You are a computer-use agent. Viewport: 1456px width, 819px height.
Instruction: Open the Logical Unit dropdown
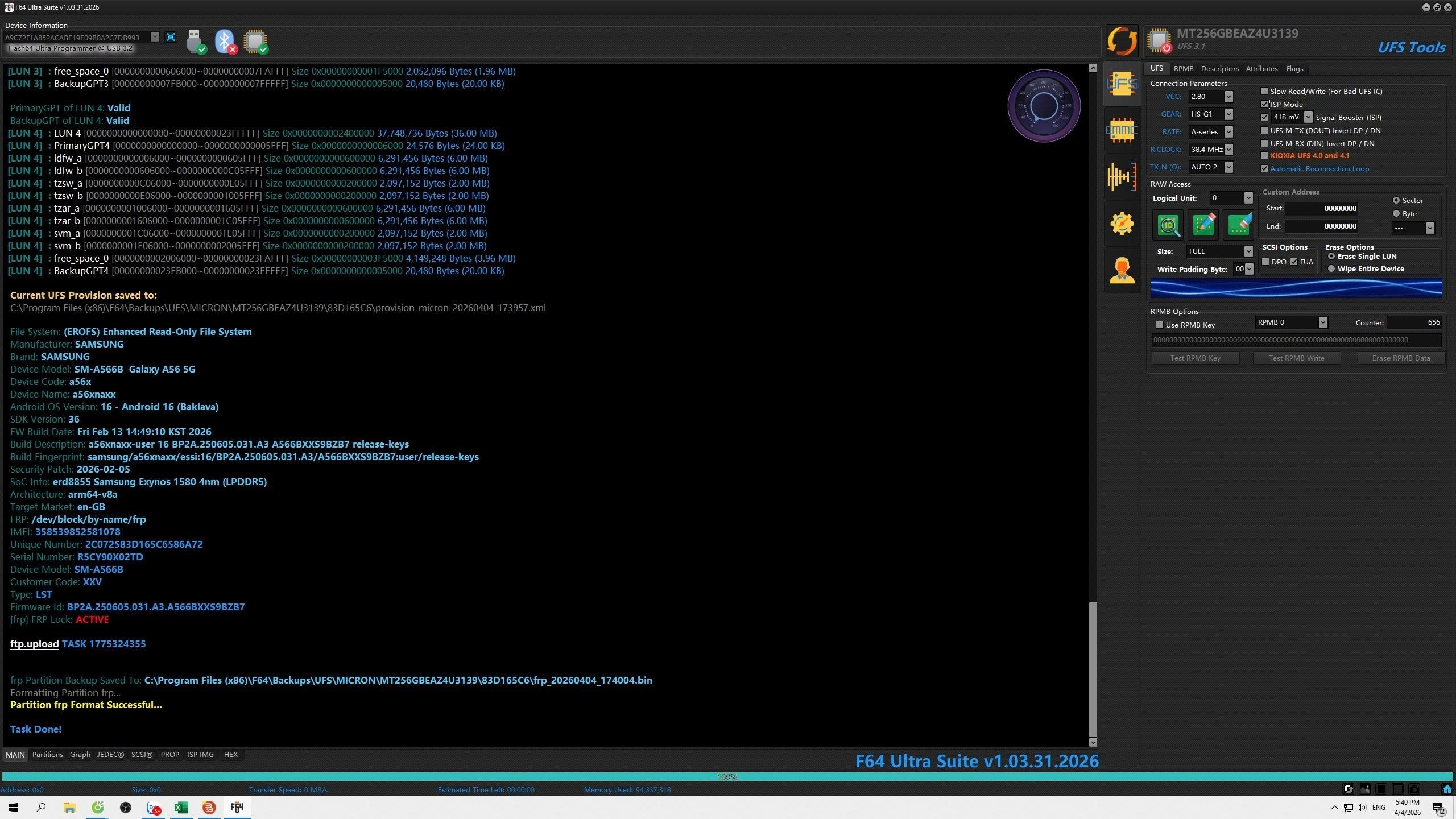pyautogui.click(x=1248, y=198)
